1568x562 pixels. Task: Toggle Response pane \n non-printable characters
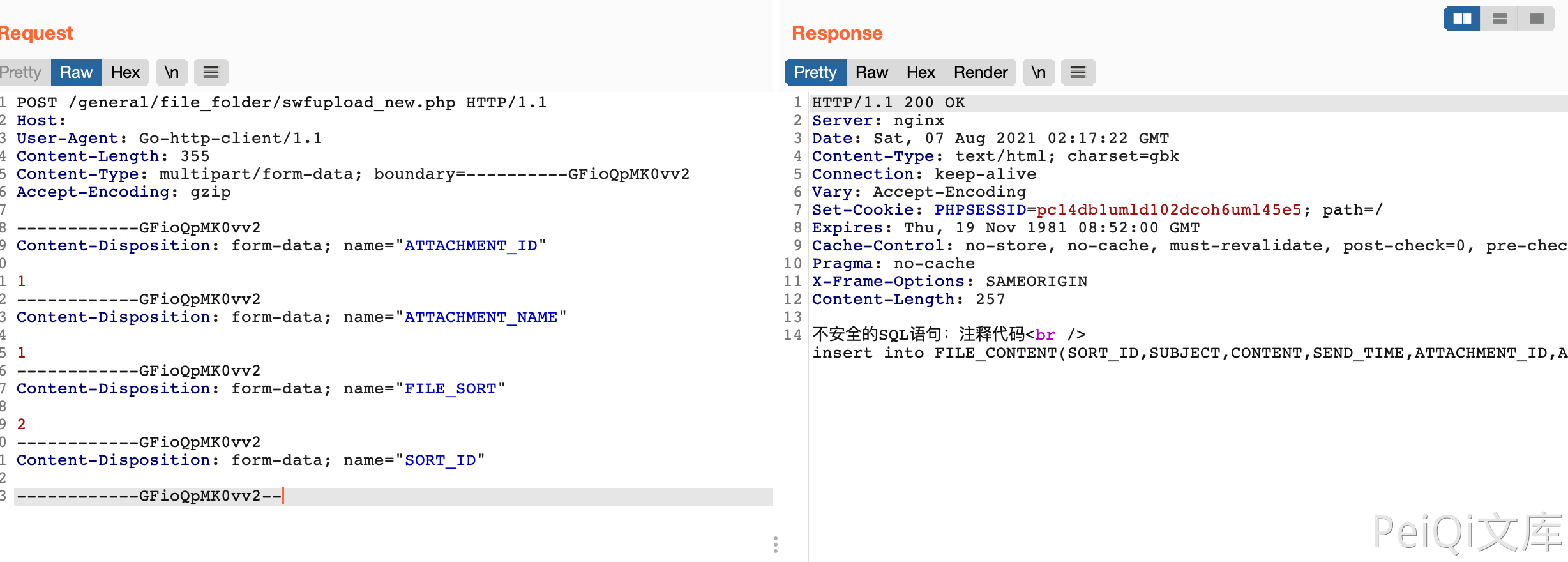[1039, 72]
